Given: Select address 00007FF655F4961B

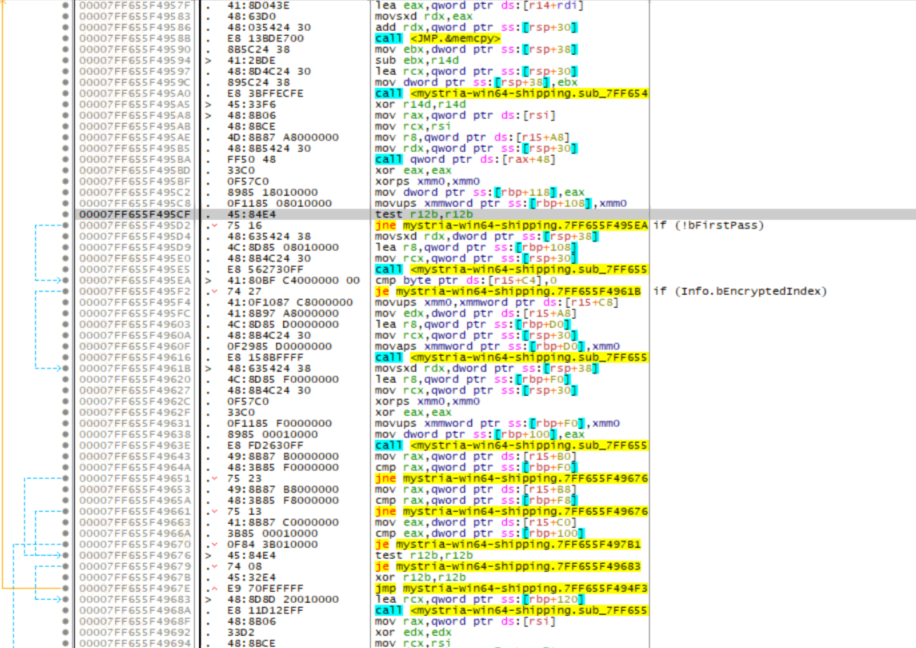Looking at the screenshot, I should (x=135, y=369).
